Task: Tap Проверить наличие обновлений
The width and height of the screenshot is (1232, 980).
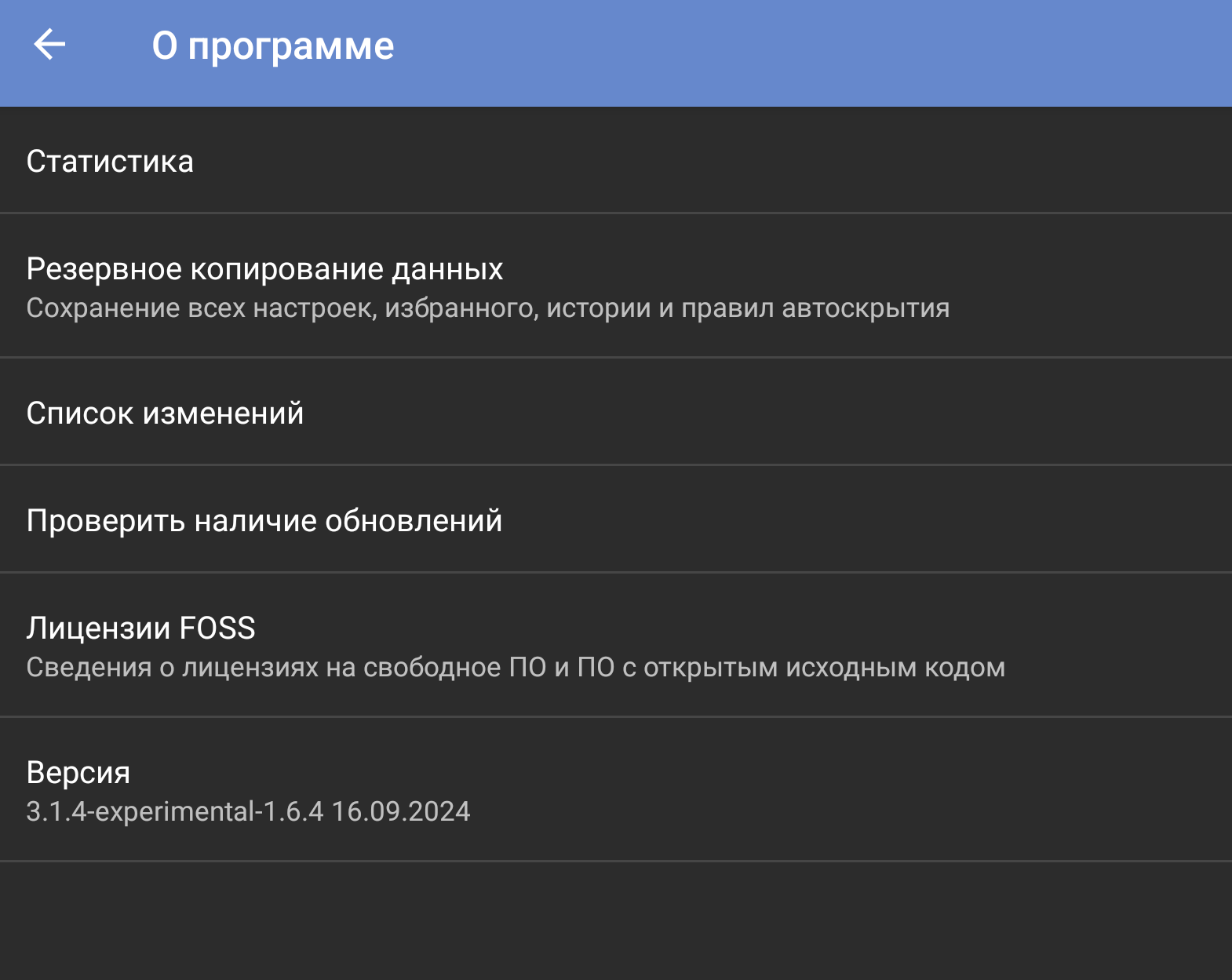Action: click(x=616, y=519)
